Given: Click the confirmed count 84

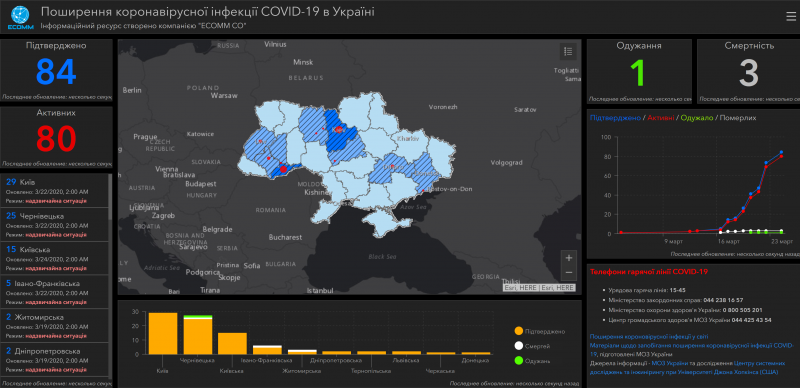Looking at the screenshot, I should (x=56, y=72).
